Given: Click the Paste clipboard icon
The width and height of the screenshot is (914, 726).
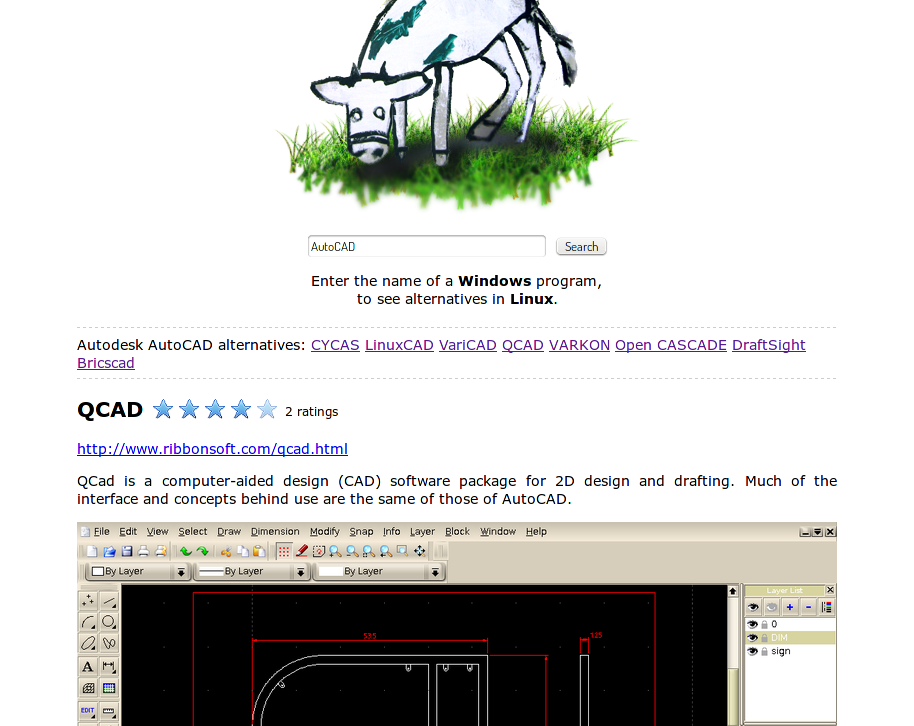Looking at the screenshot, I should (259, 551).
